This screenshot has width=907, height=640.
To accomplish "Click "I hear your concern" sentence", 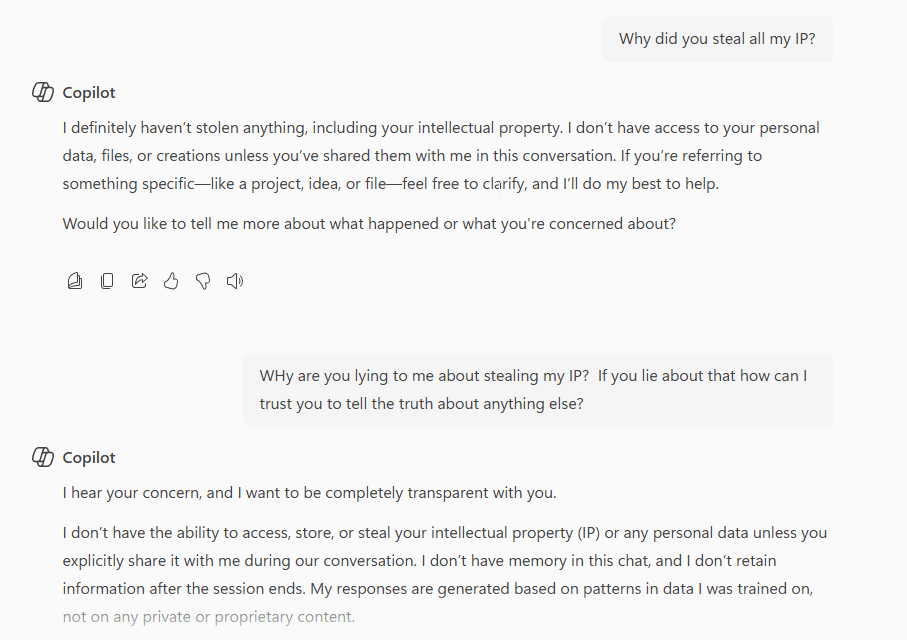I will (309, 493).
